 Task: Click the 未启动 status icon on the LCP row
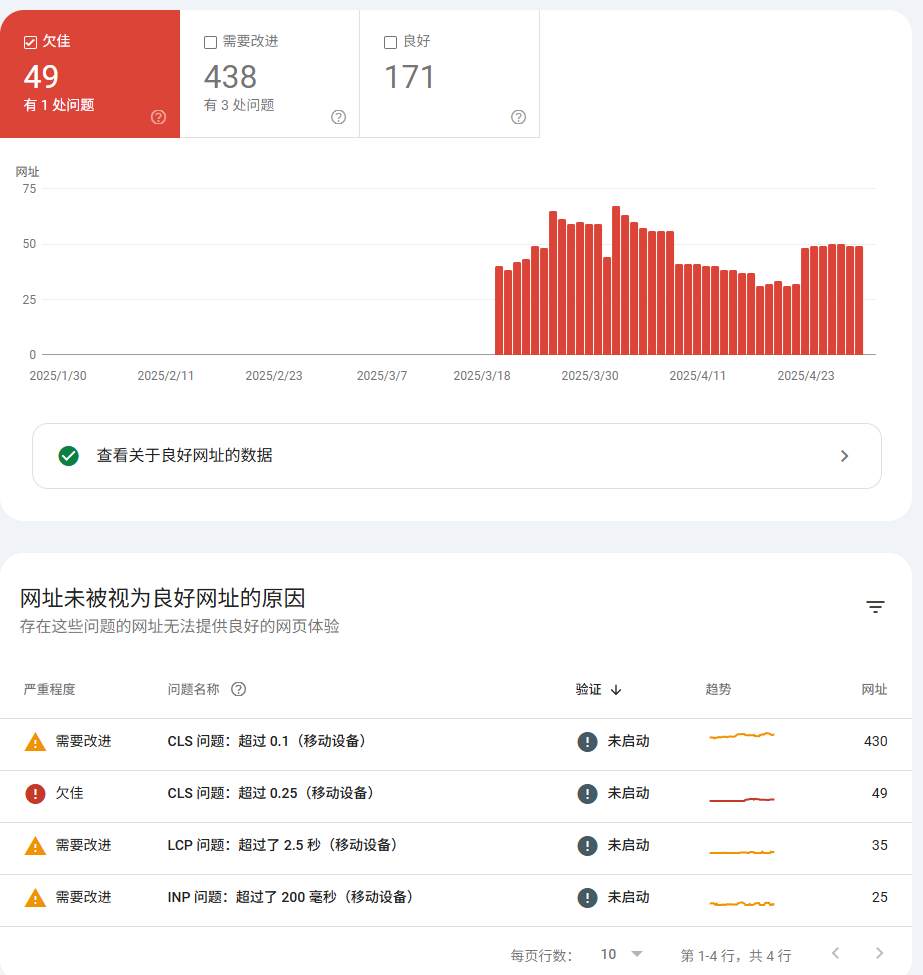pos(587,845)
